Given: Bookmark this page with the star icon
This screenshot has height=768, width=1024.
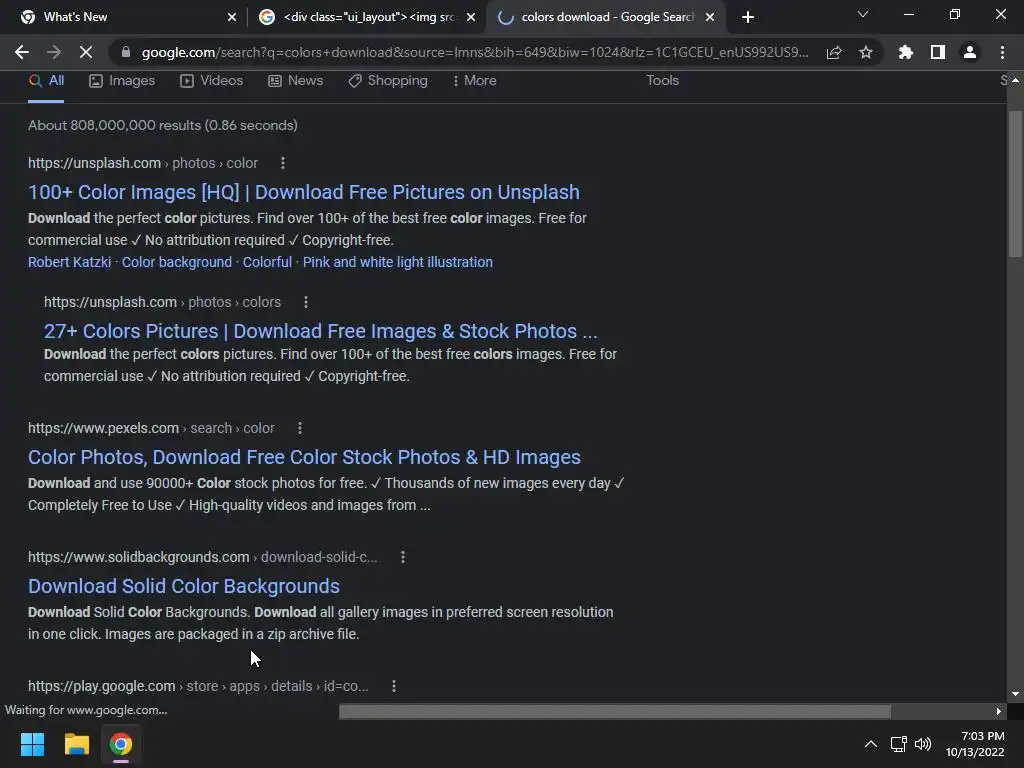Looking at the screenshot, I should 866,52.
